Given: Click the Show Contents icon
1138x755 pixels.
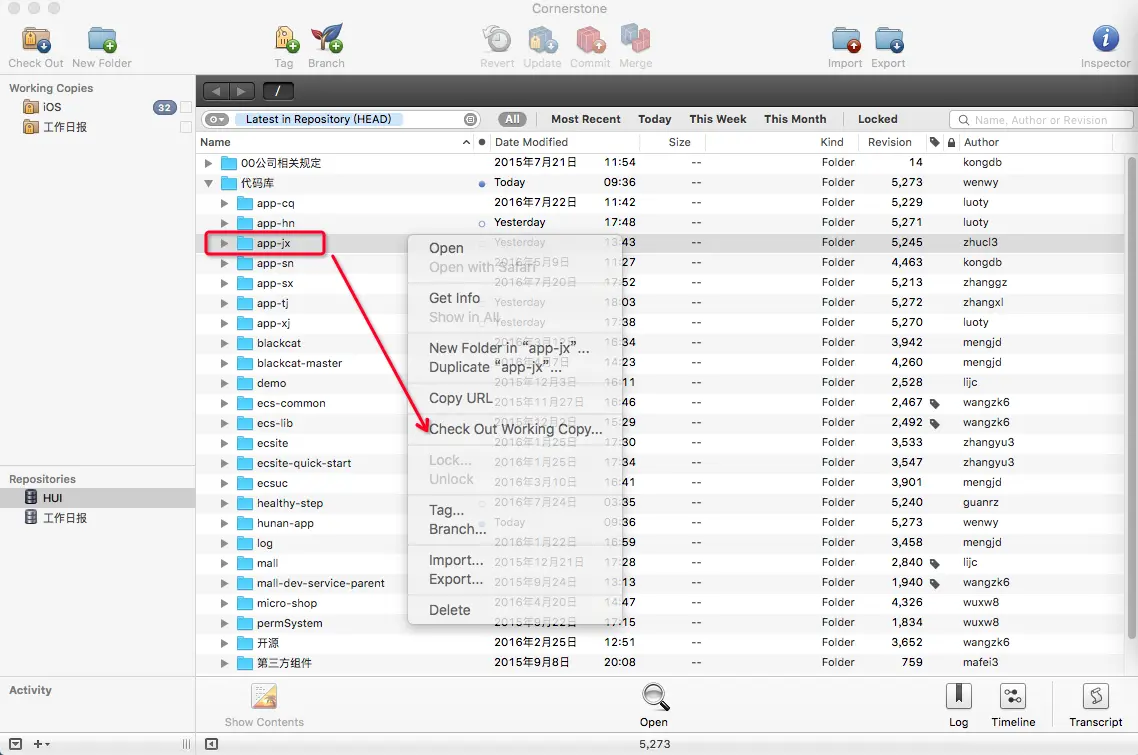Looking at the screenshot, I should [x=264, y=697].
